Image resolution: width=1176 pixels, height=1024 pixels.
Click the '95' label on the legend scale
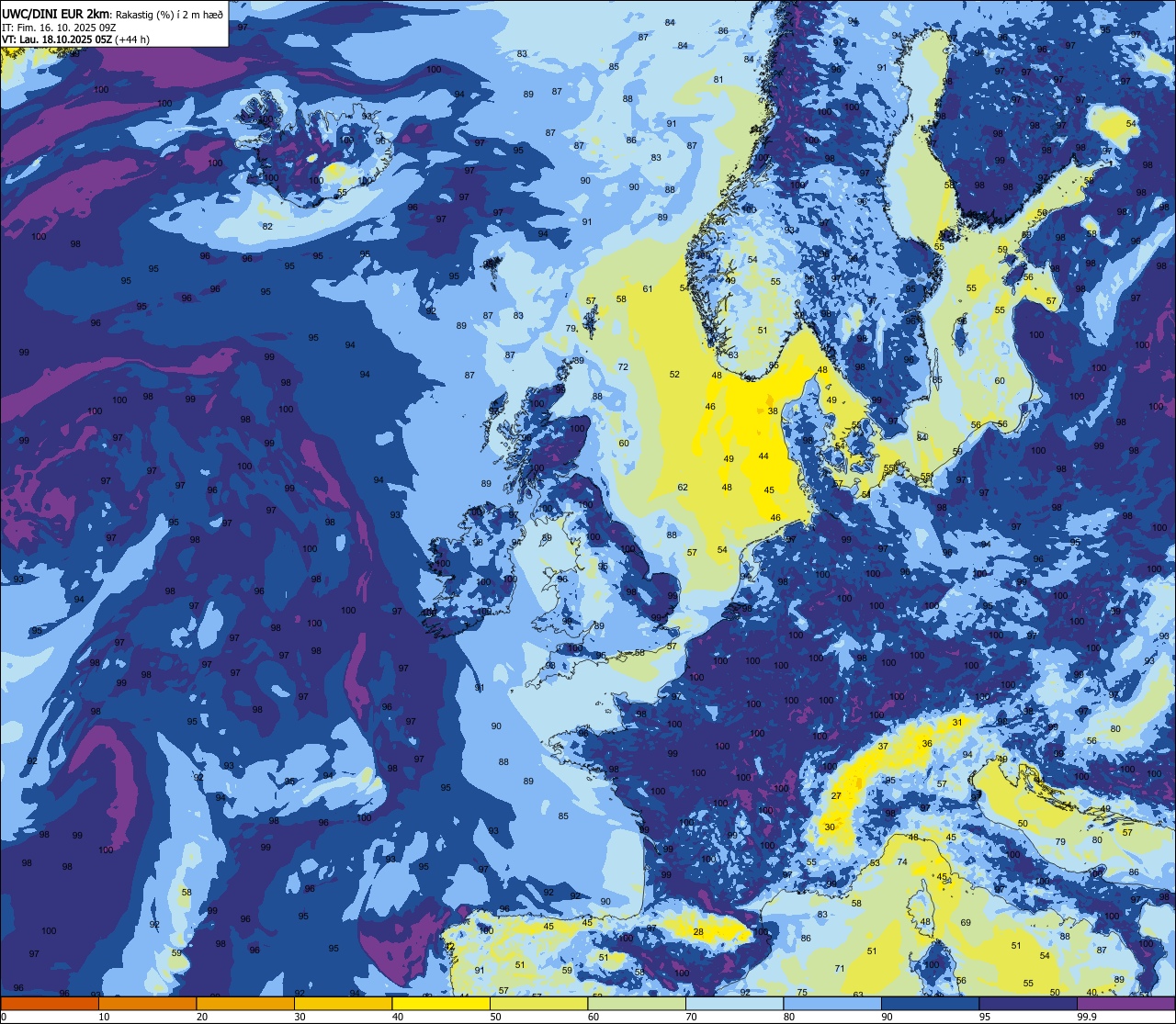986,1017
